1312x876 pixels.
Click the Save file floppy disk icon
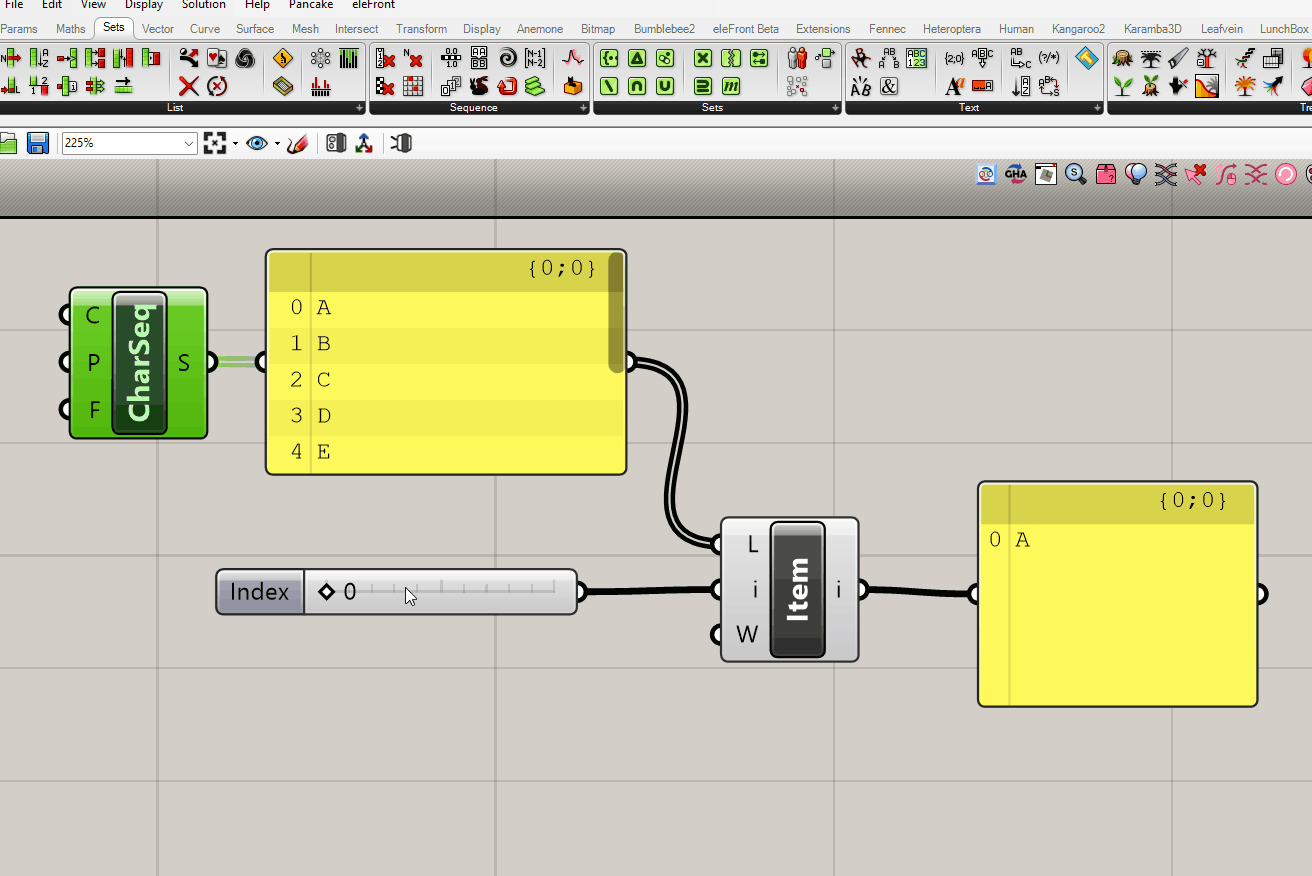pyautogui.click(x=38, y=143)
